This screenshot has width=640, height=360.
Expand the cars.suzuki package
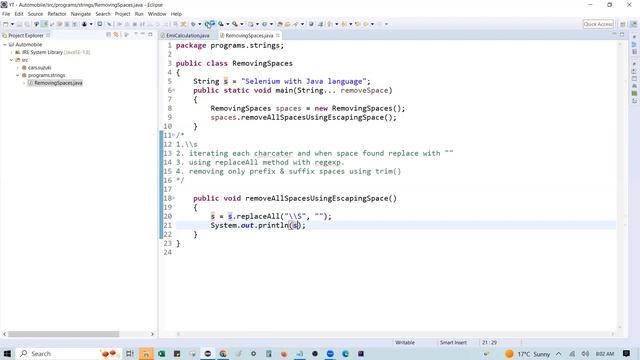[18, 68]
